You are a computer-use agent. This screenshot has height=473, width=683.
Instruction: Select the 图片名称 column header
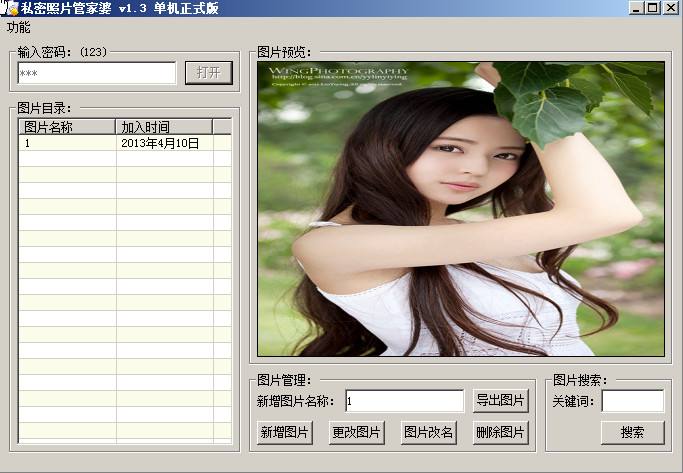(x=67, y=127)
